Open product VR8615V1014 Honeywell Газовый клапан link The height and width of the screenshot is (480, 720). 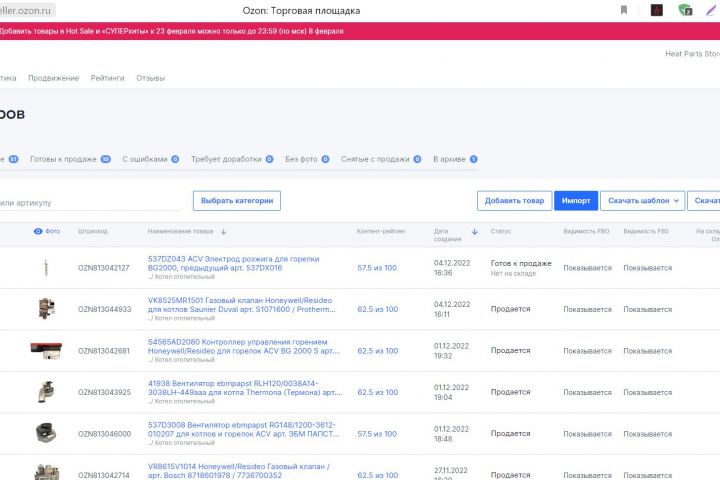click(239, 470)
